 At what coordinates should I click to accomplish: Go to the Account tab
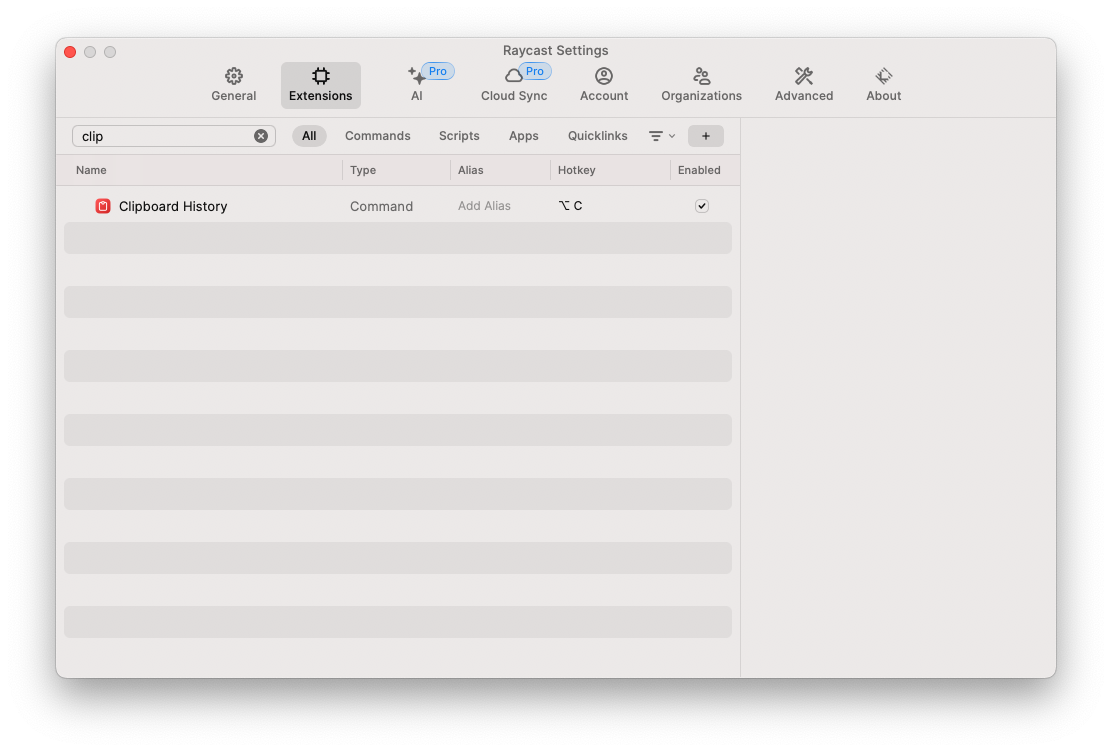point(604,85)
